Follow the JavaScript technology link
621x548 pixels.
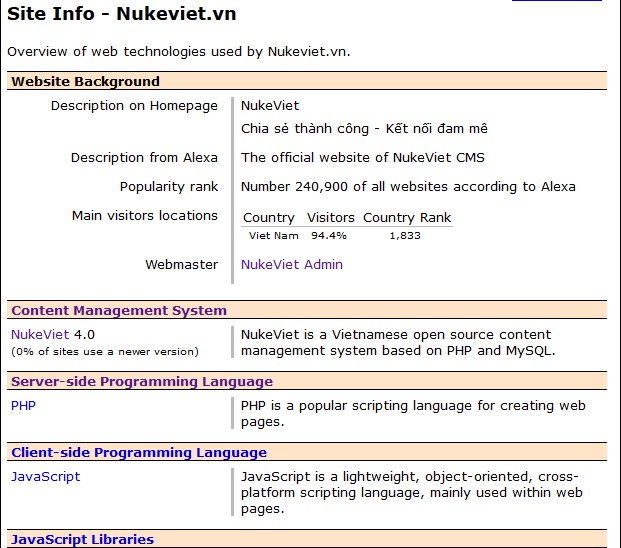(46, 477)
